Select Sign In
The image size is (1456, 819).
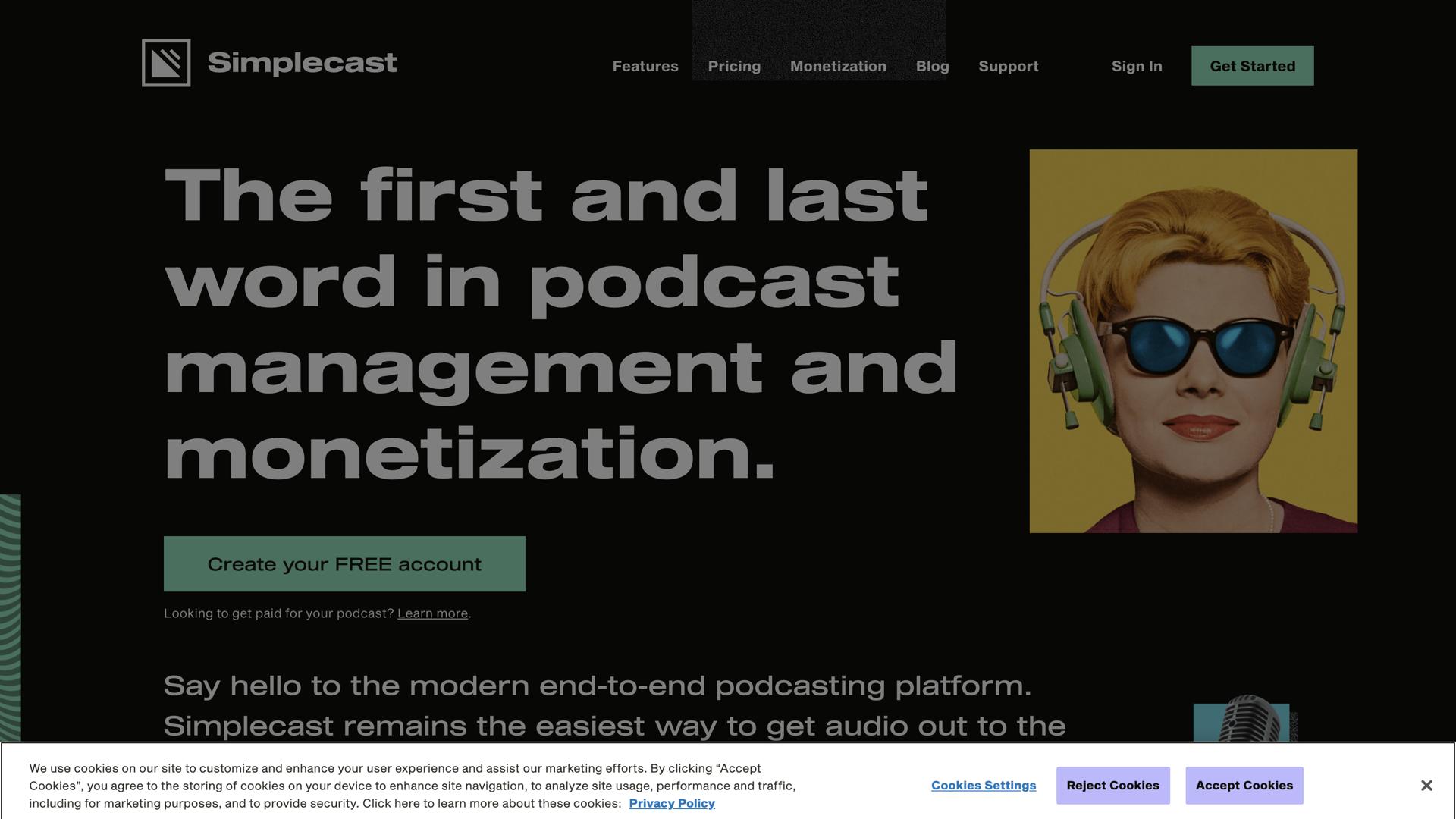click(x=1136, y=66)
